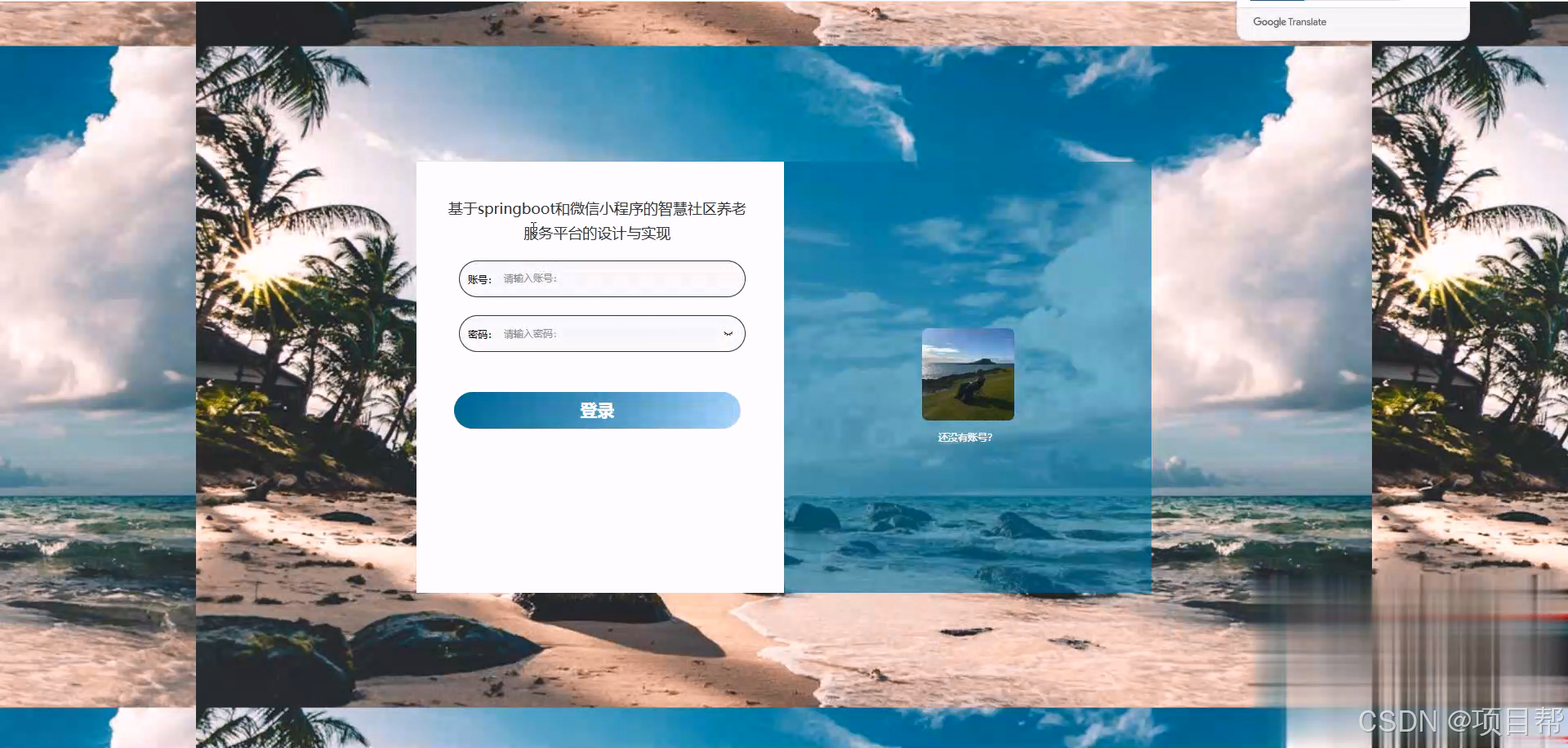Click the 账号 label icon on the account field
Image resolution: width=1568 pixels, height=748 pixels.
[x=479, y=278]
